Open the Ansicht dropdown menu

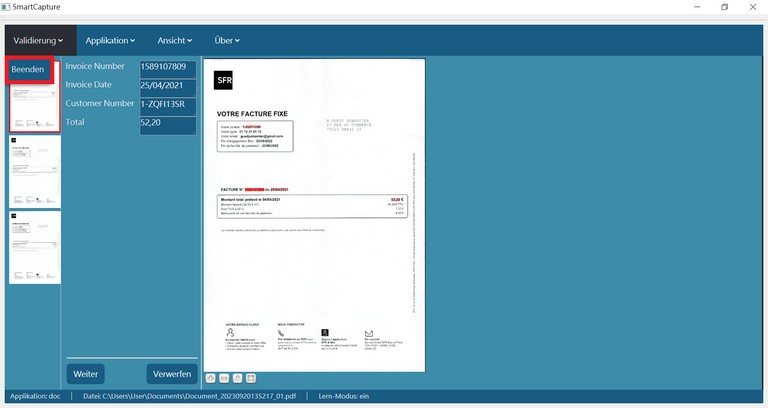point(174,41)
